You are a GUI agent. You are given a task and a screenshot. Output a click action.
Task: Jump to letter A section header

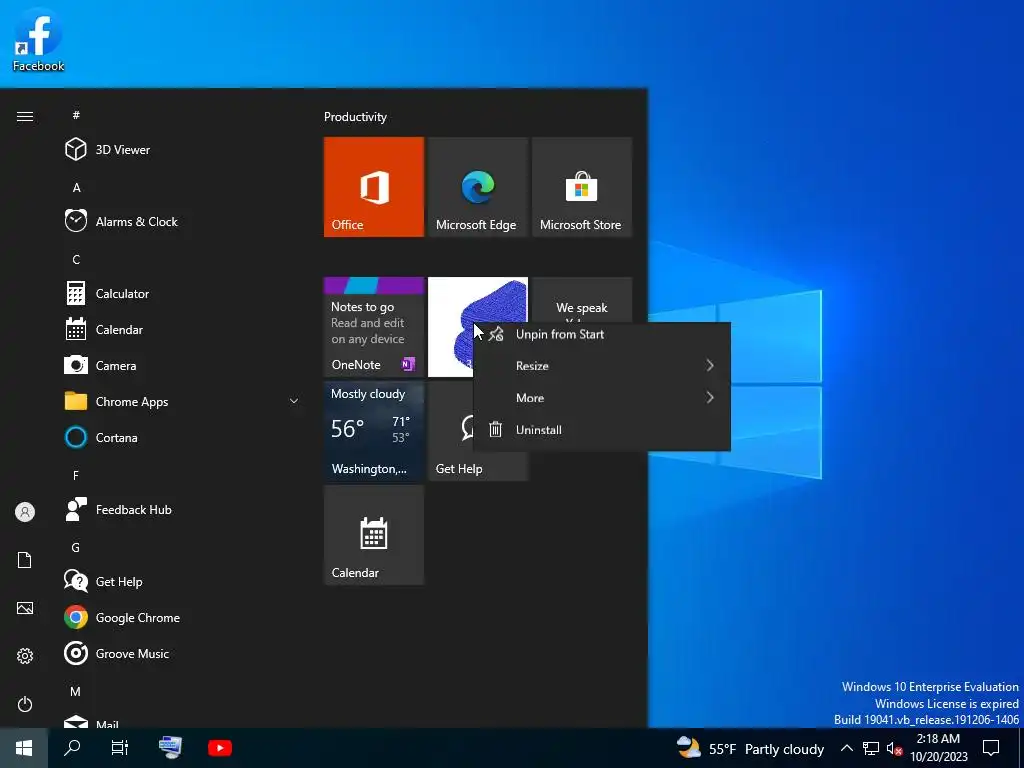76,187
